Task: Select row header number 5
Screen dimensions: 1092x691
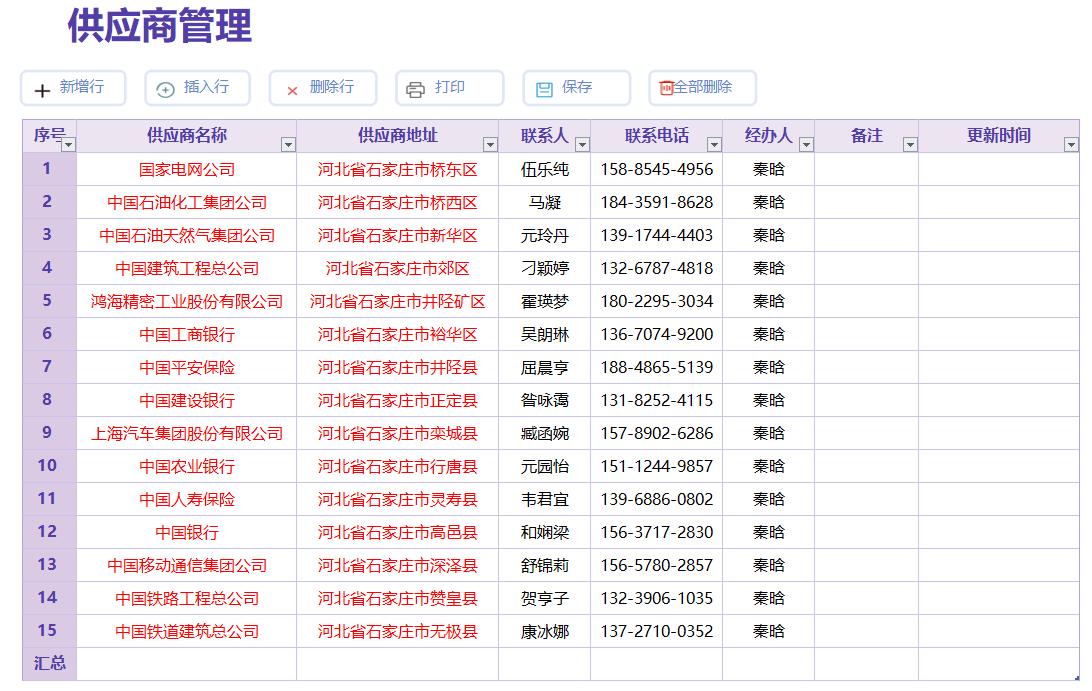Action: click(x=49, y=302)
